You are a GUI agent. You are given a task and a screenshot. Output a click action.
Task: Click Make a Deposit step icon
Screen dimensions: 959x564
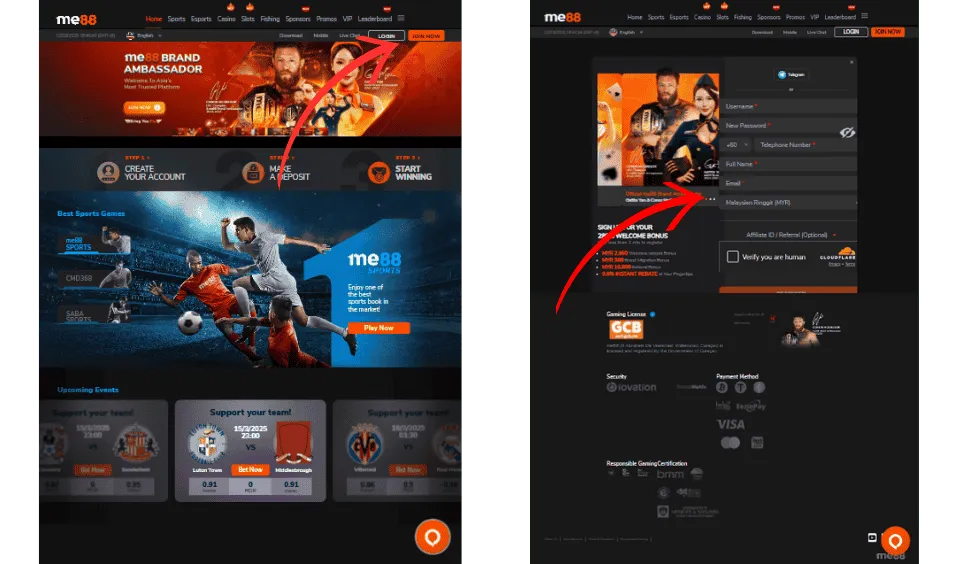click(x=253, y=173)
